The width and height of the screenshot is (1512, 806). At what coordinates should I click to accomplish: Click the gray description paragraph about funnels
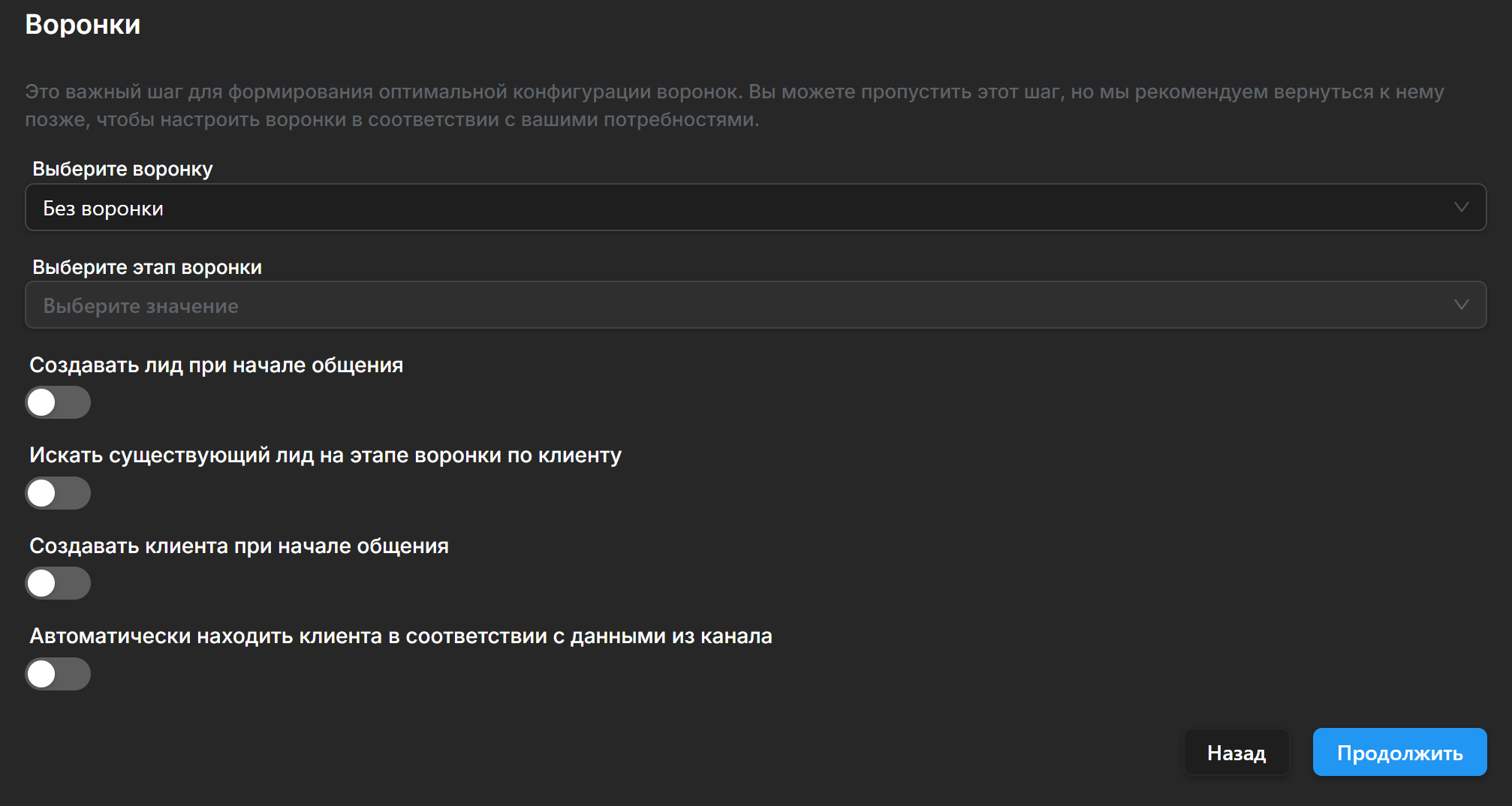pos(734,105)
